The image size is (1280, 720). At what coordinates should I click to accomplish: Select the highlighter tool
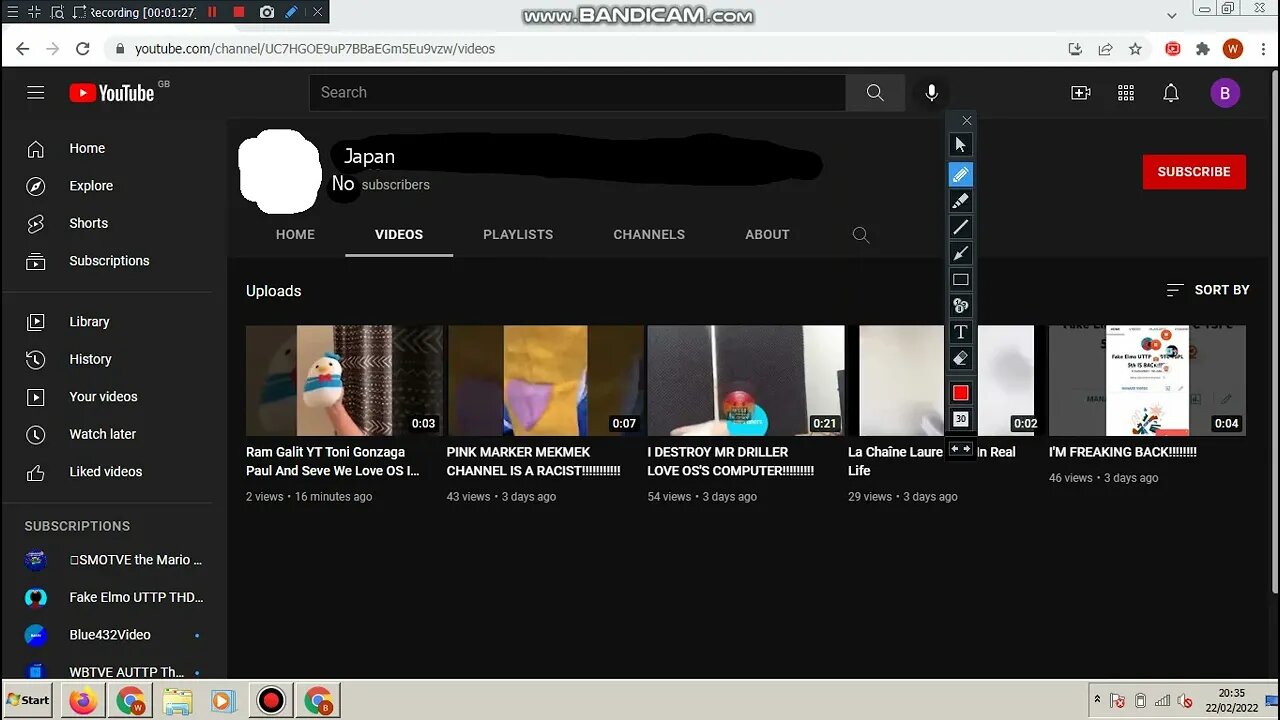pos(960,201)
